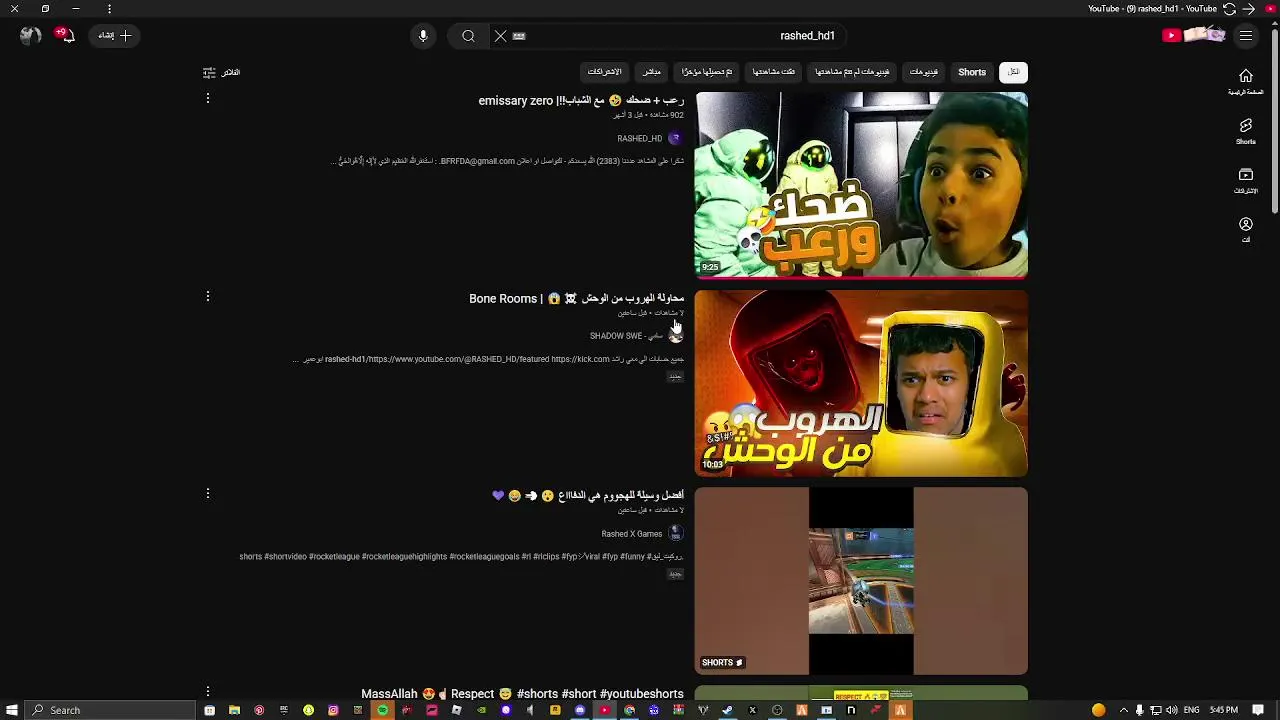
Task: Open the Rocket League short thumbnail
Action: (861, 581)
